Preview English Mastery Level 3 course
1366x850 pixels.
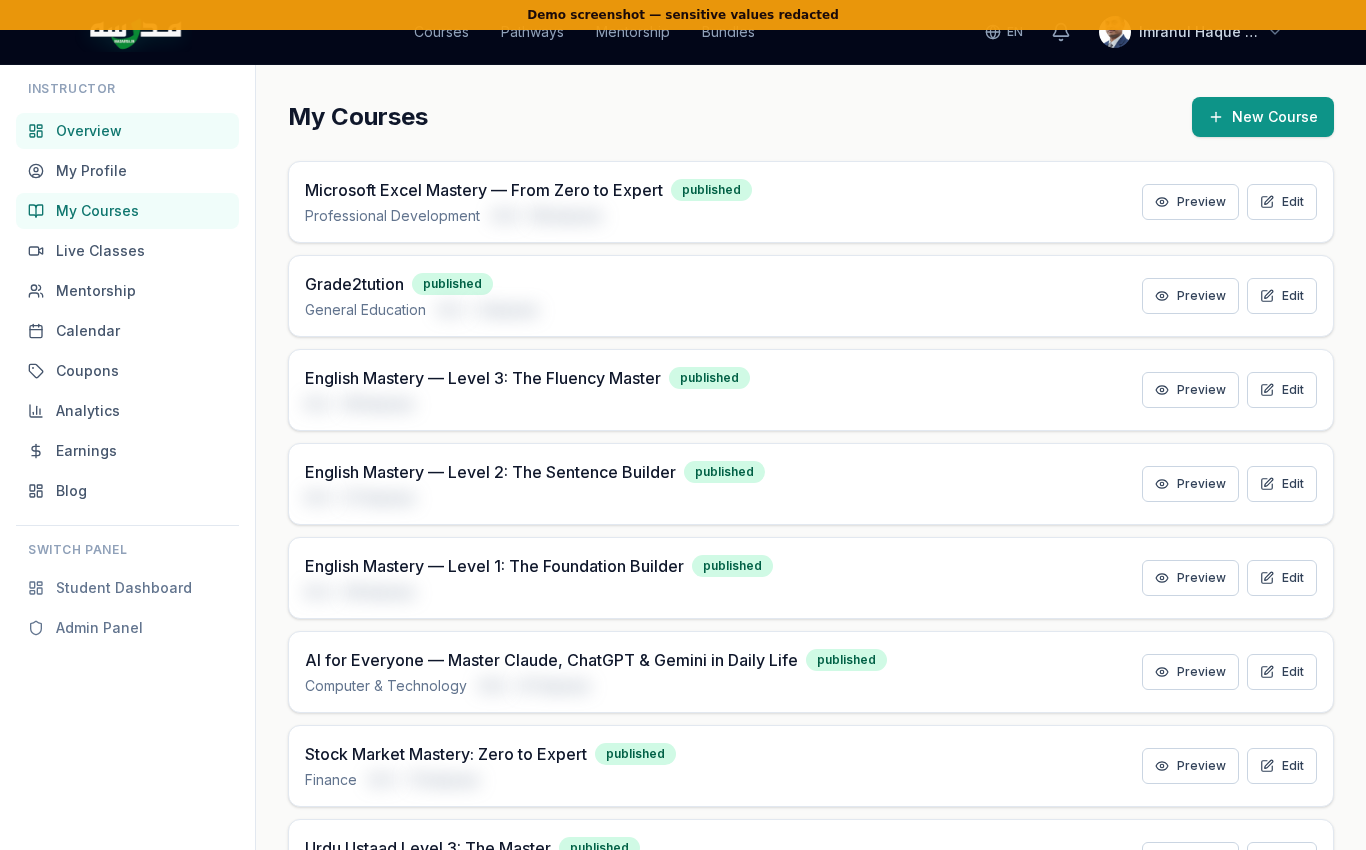(x=1190, y=390)
